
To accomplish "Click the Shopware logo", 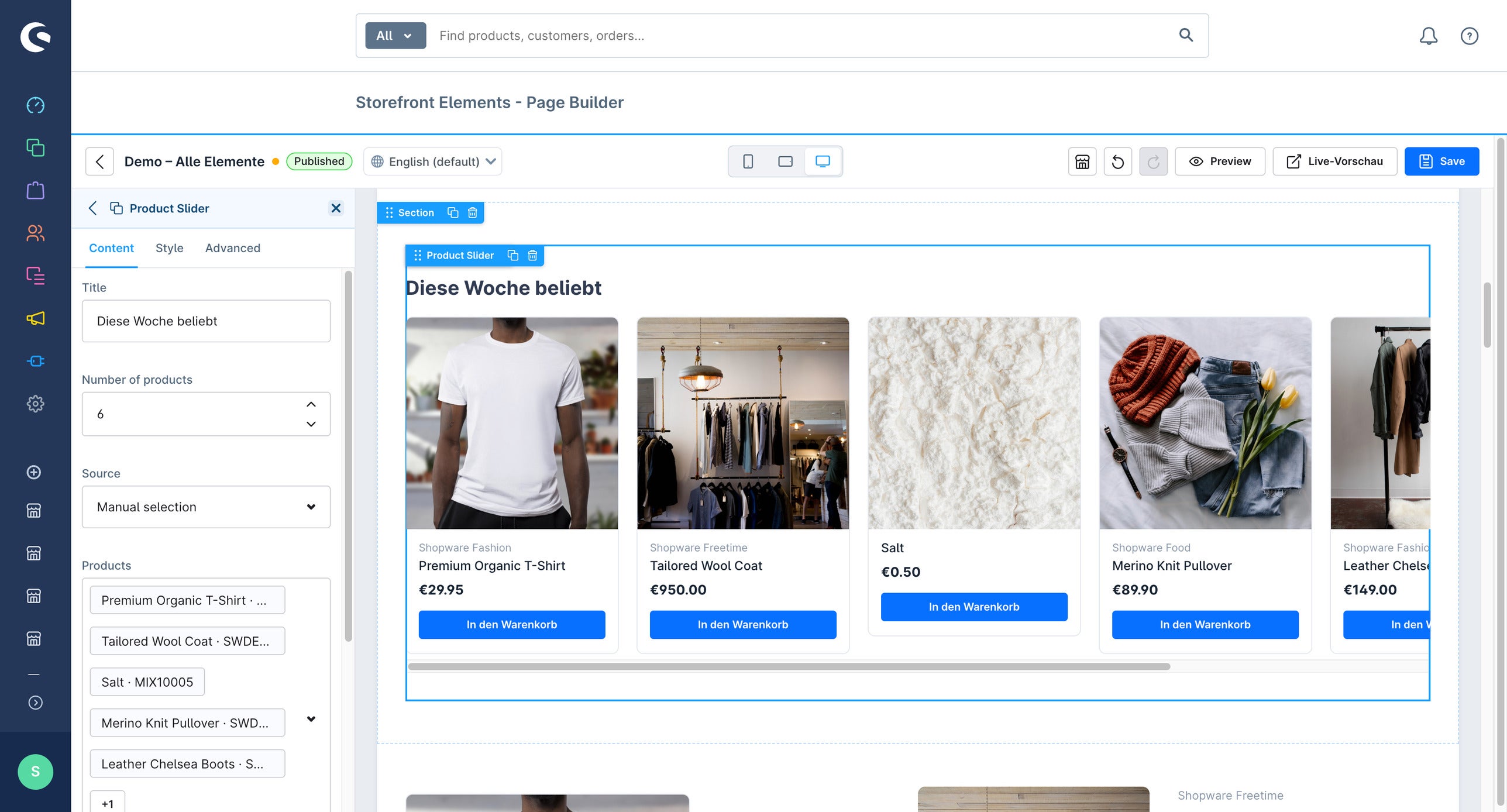I will pyautogui.click(x=35, y=37).
